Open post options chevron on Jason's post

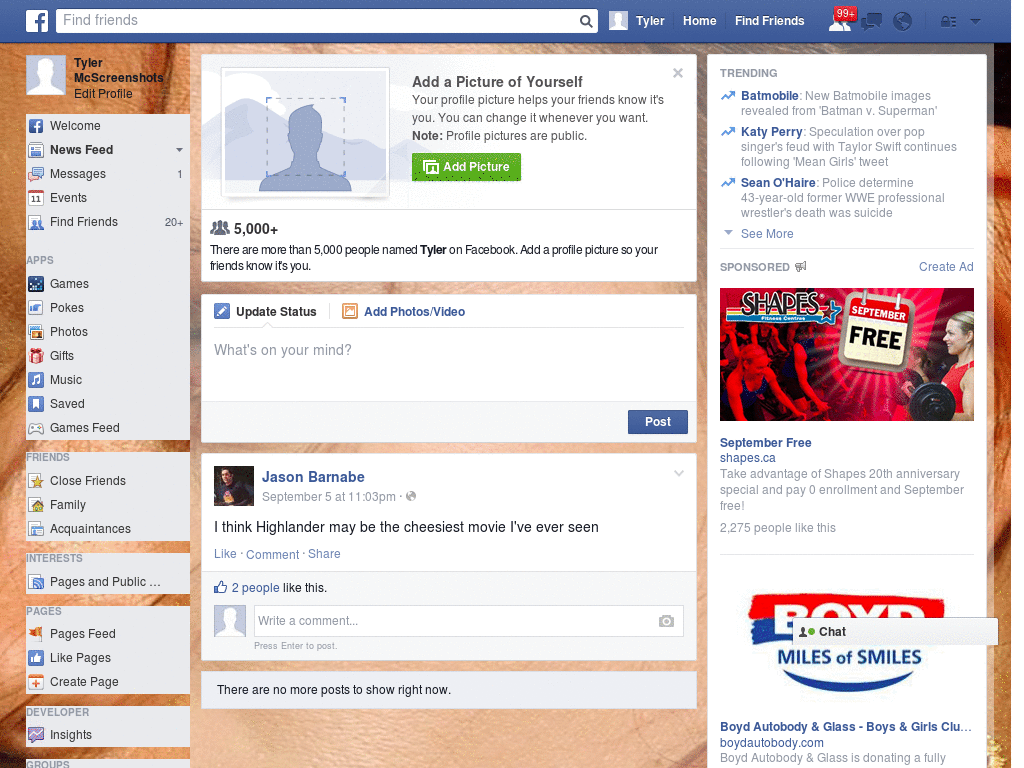pyautogui.click(x=679, y=473)
